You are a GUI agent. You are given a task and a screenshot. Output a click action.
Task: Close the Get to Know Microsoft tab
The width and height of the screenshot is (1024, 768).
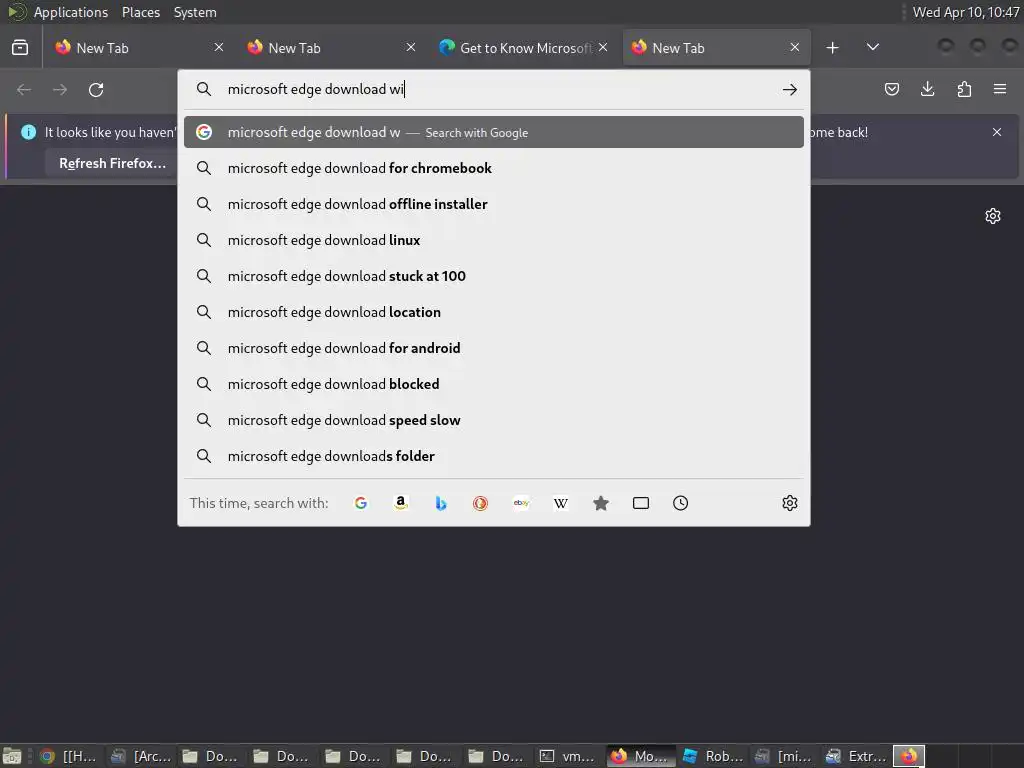pos(603,47)
